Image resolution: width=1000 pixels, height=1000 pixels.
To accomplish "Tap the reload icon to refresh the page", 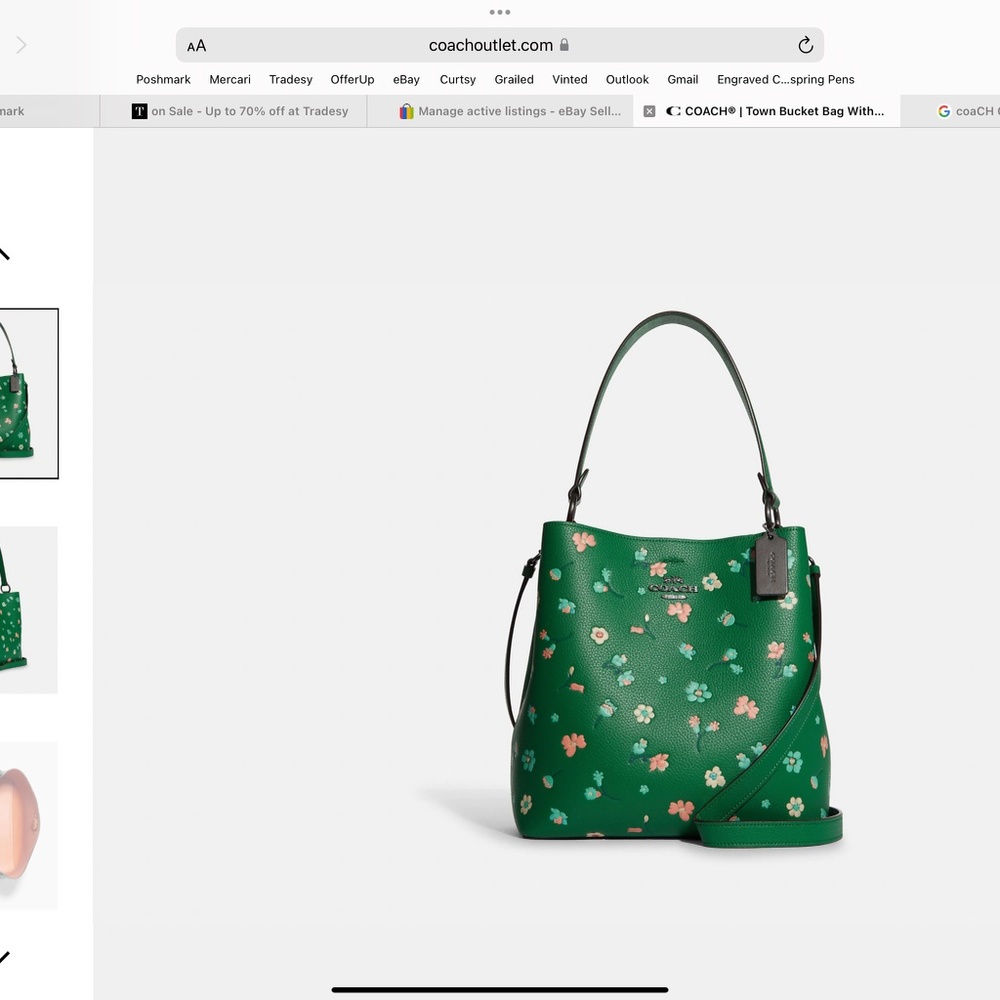I will coord(805,45).
